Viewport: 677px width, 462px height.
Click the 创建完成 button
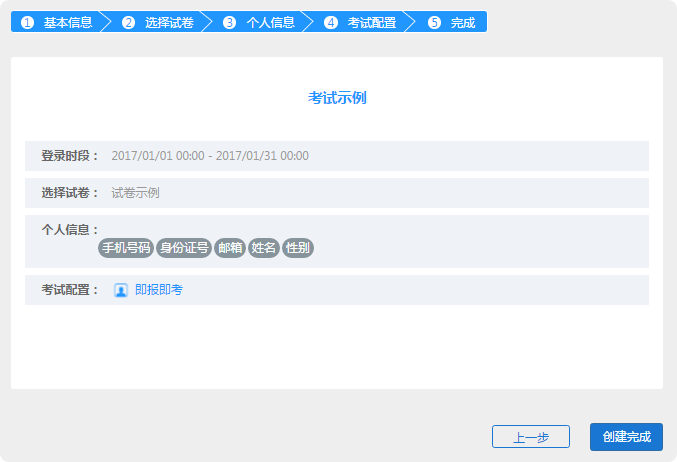click(626, 437)
